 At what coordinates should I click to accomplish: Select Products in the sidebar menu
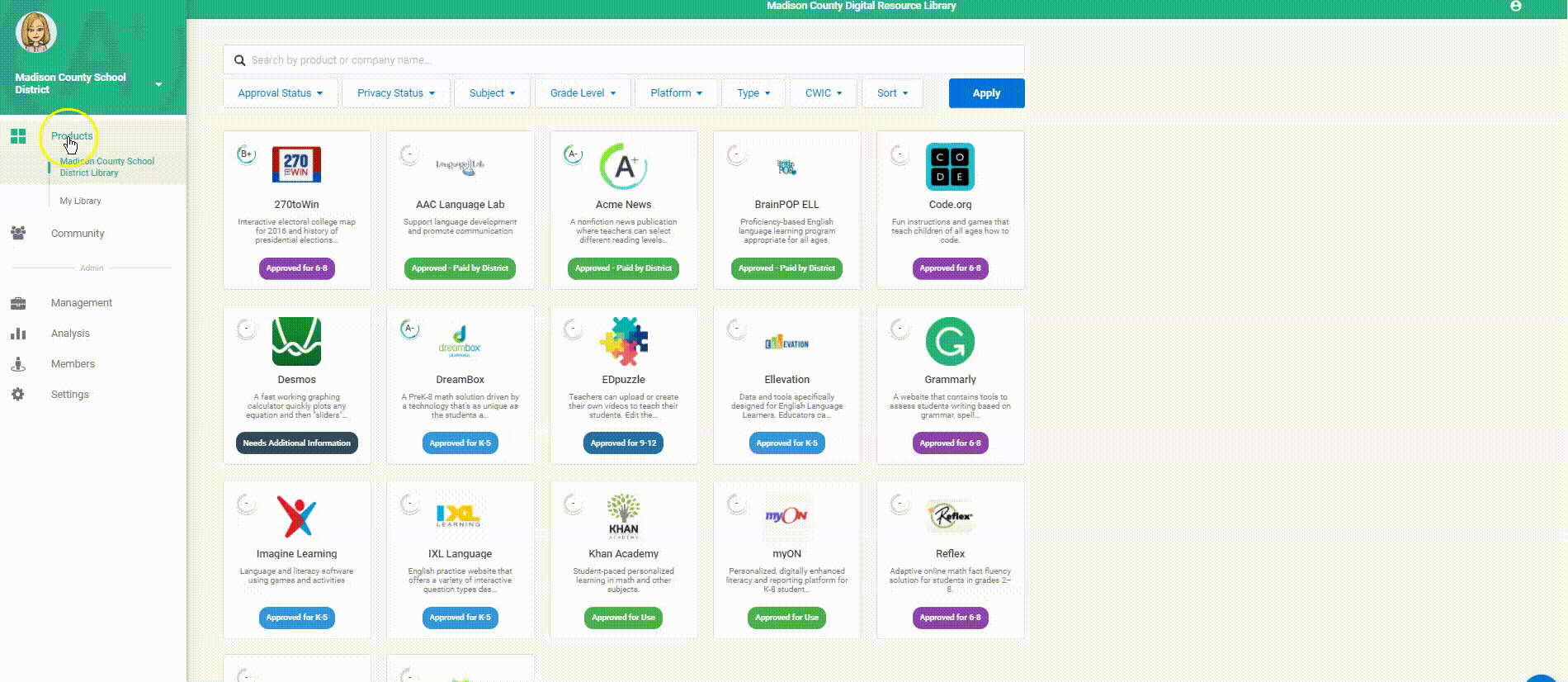(x=72, y=136)
